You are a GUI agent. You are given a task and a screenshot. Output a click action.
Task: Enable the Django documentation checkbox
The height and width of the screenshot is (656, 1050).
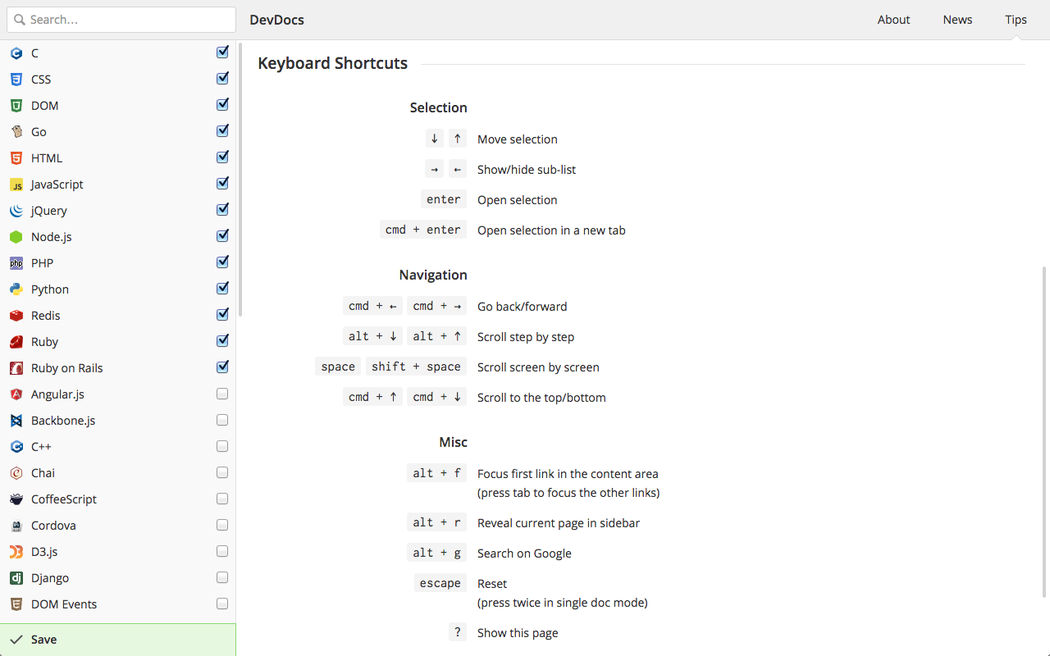[222, 578]
